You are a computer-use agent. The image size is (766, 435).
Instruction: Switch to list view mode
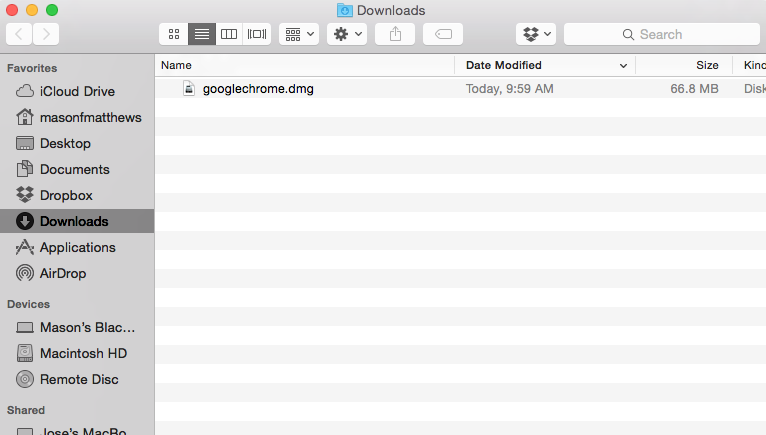tap(202, 34)
